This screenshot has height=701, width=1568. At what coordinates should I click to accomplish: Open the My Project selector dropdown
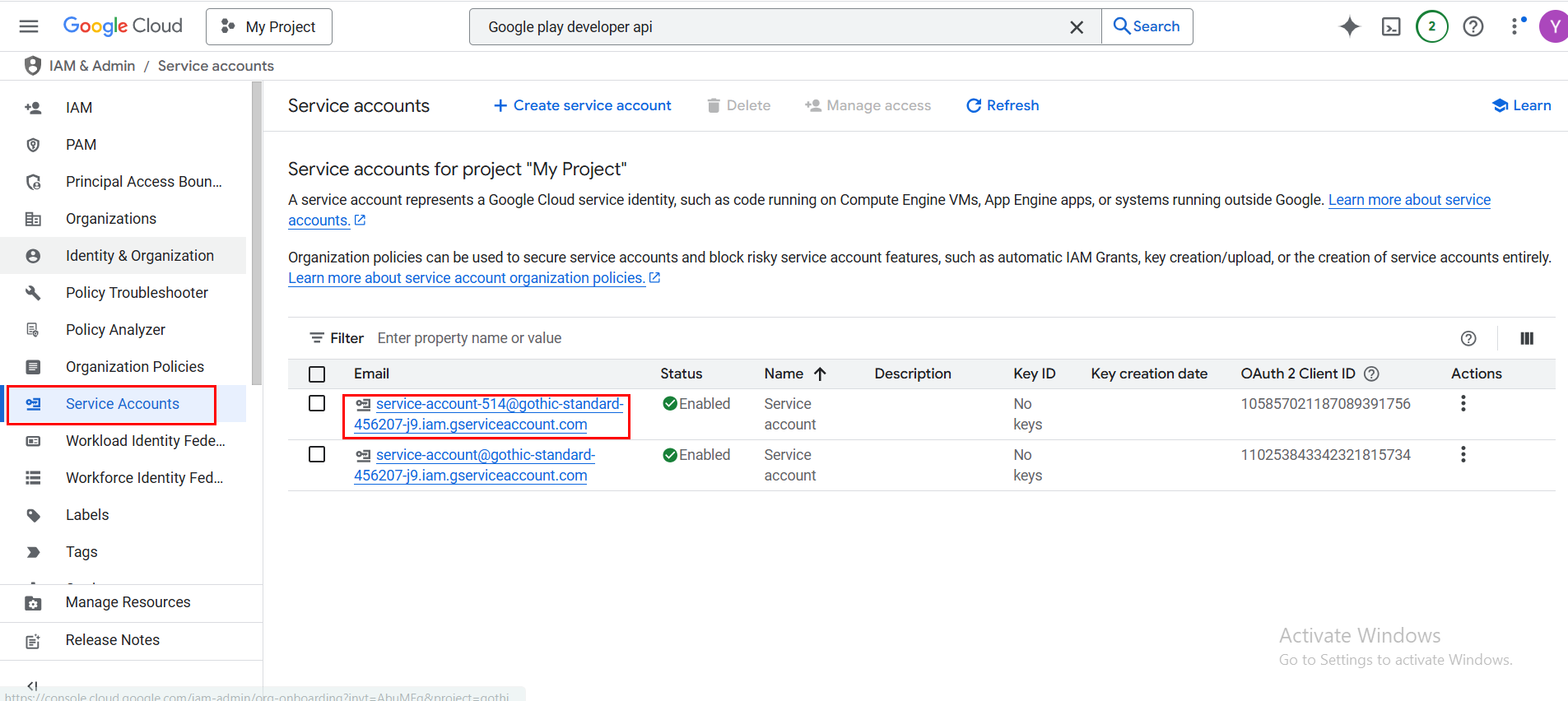269,27
